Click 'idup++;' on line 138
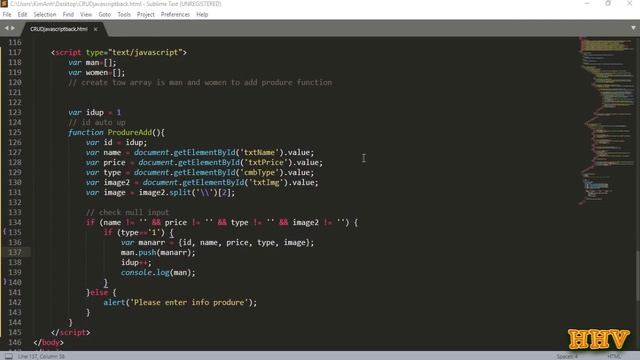Viewport: 640px width, 360px height. coord(136,262)
